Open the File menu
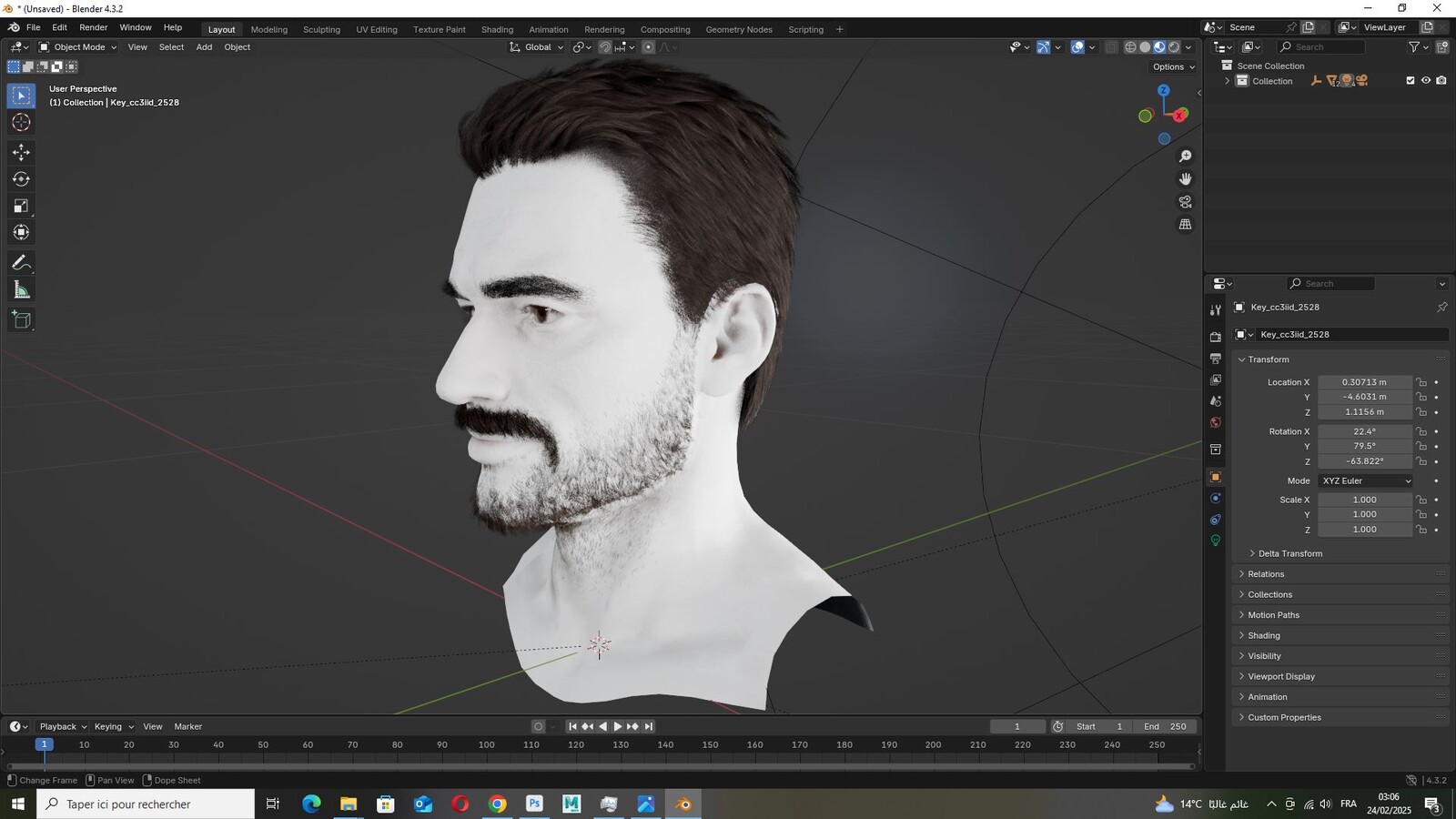Screen dimensions: 1456x819 33,27
